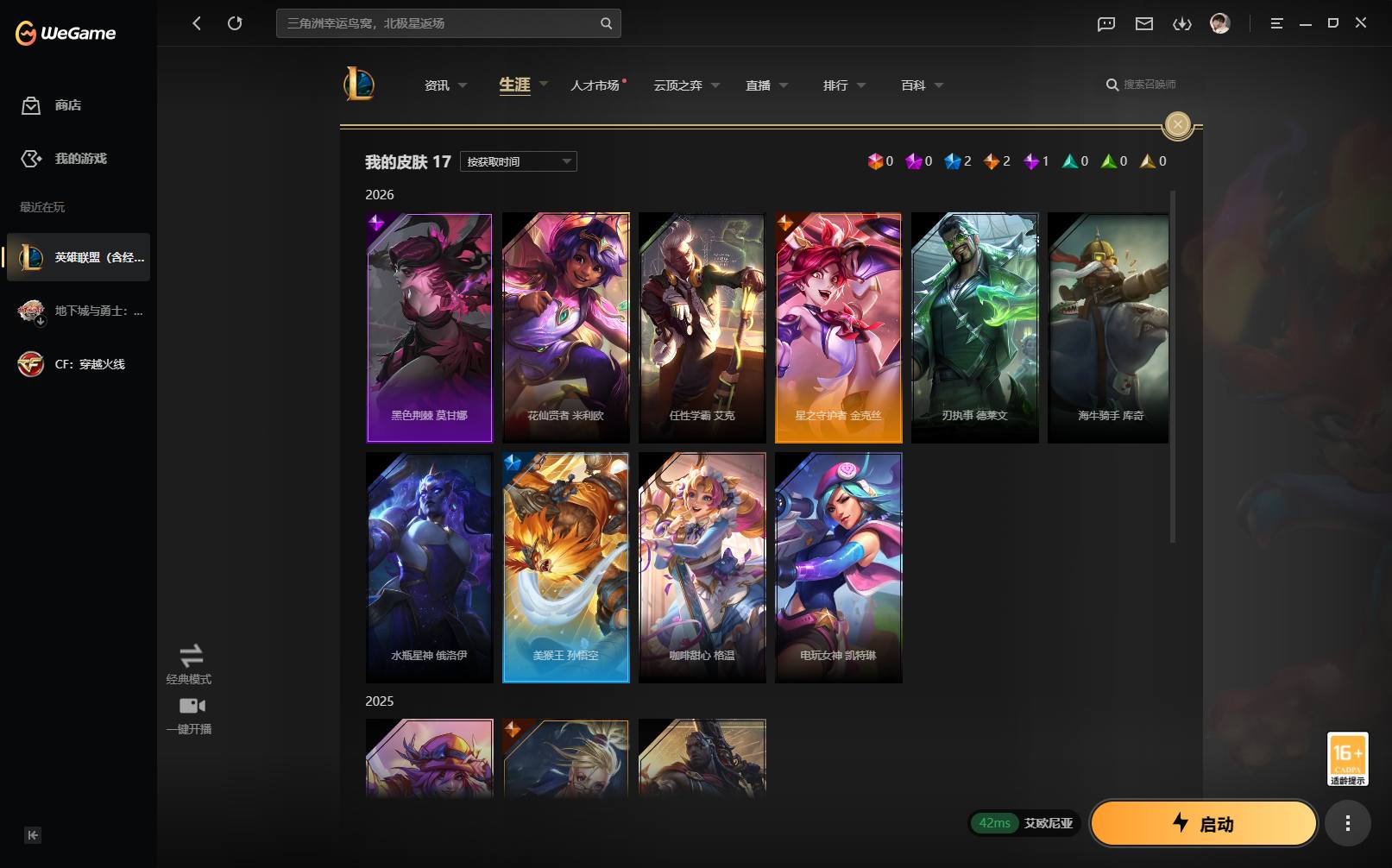Select the 花仙贤者 米利欧 skin card
The height and width of the screenshot is (868, 1392).
tap(565, 328)
